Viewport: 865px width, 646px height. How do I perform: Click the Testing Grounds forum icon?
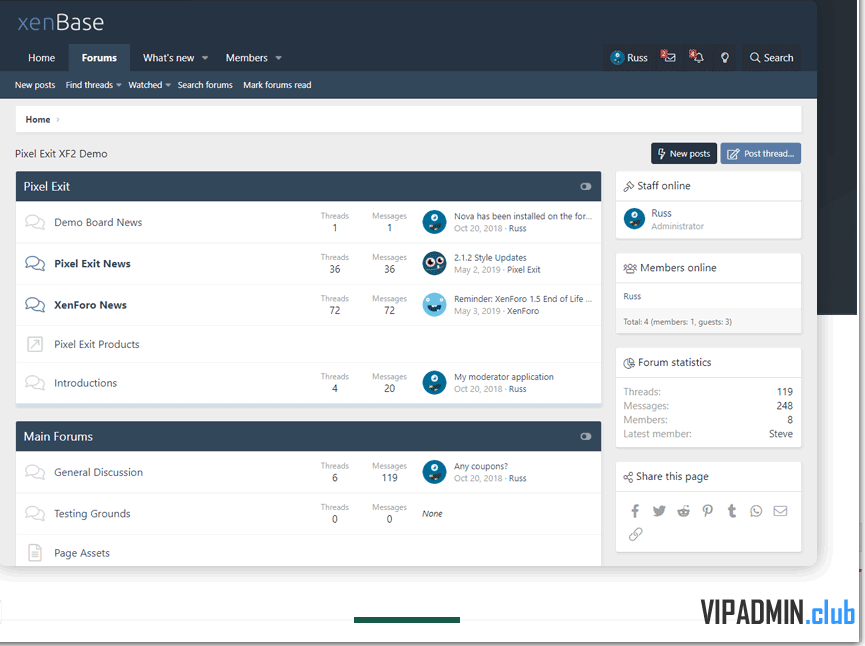tap(35, 514)
